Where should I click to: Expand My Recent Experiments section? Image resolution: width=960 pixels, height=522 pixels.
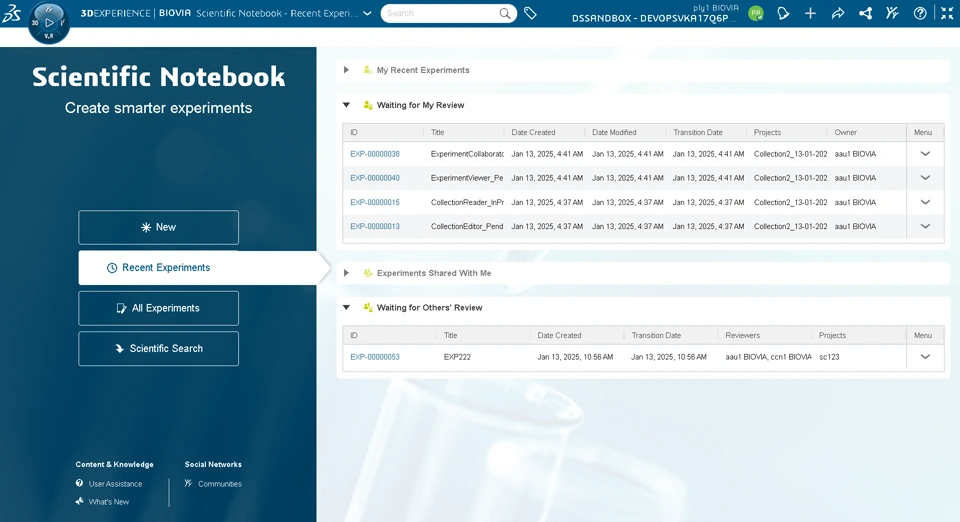(x=347, y=70)
